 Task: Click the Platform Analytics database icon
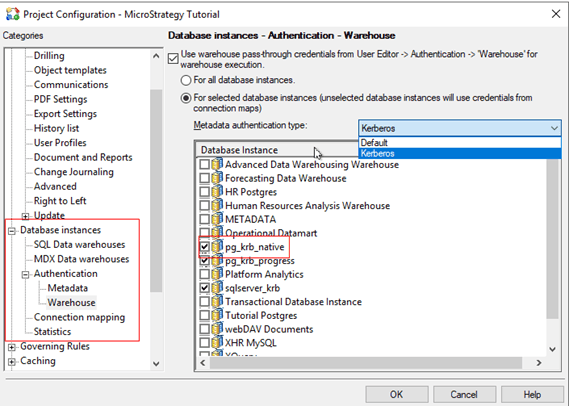(217, 274)
